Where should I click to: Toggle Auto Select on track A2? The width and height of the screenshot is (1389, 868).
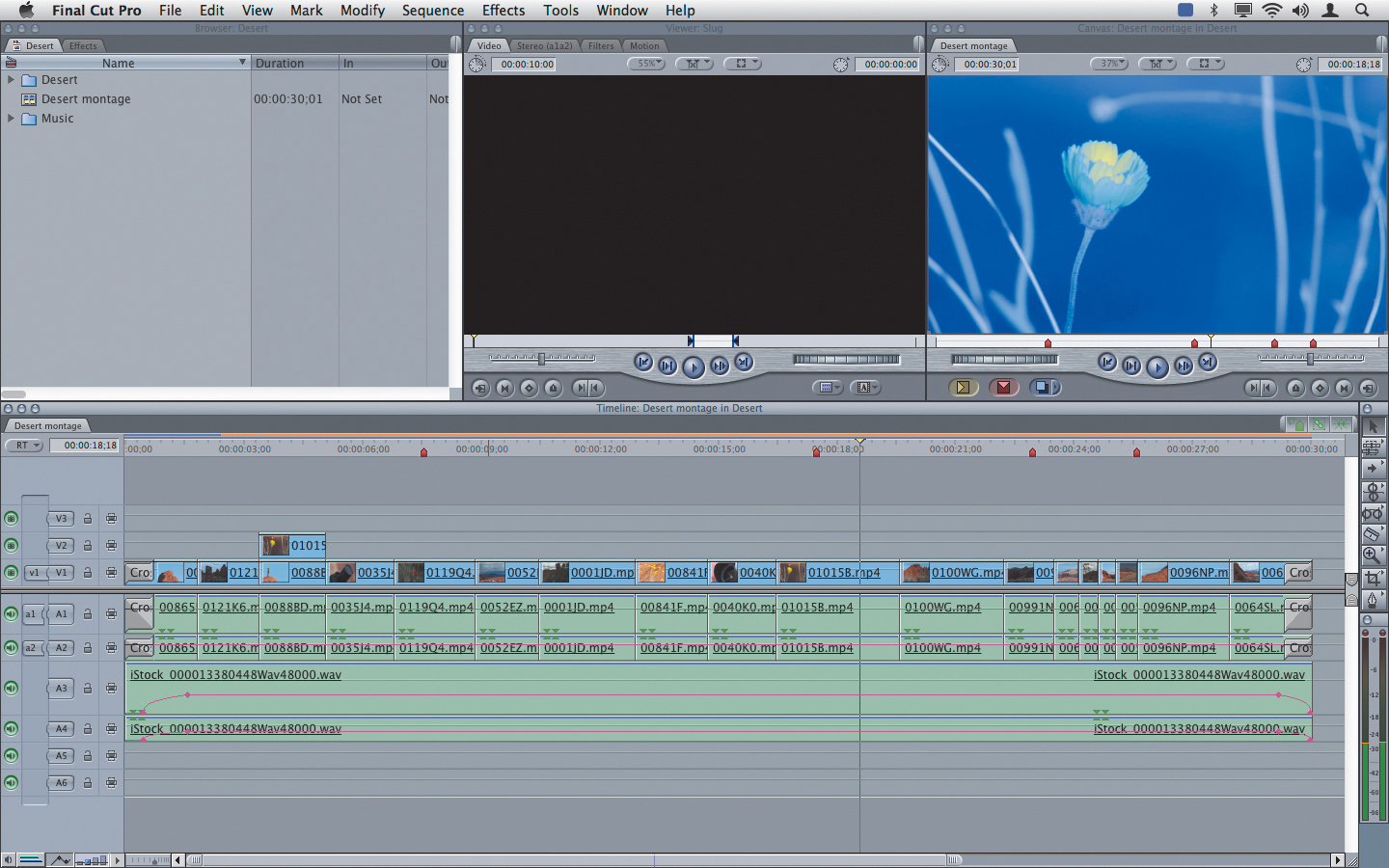(x=112, y=647)
